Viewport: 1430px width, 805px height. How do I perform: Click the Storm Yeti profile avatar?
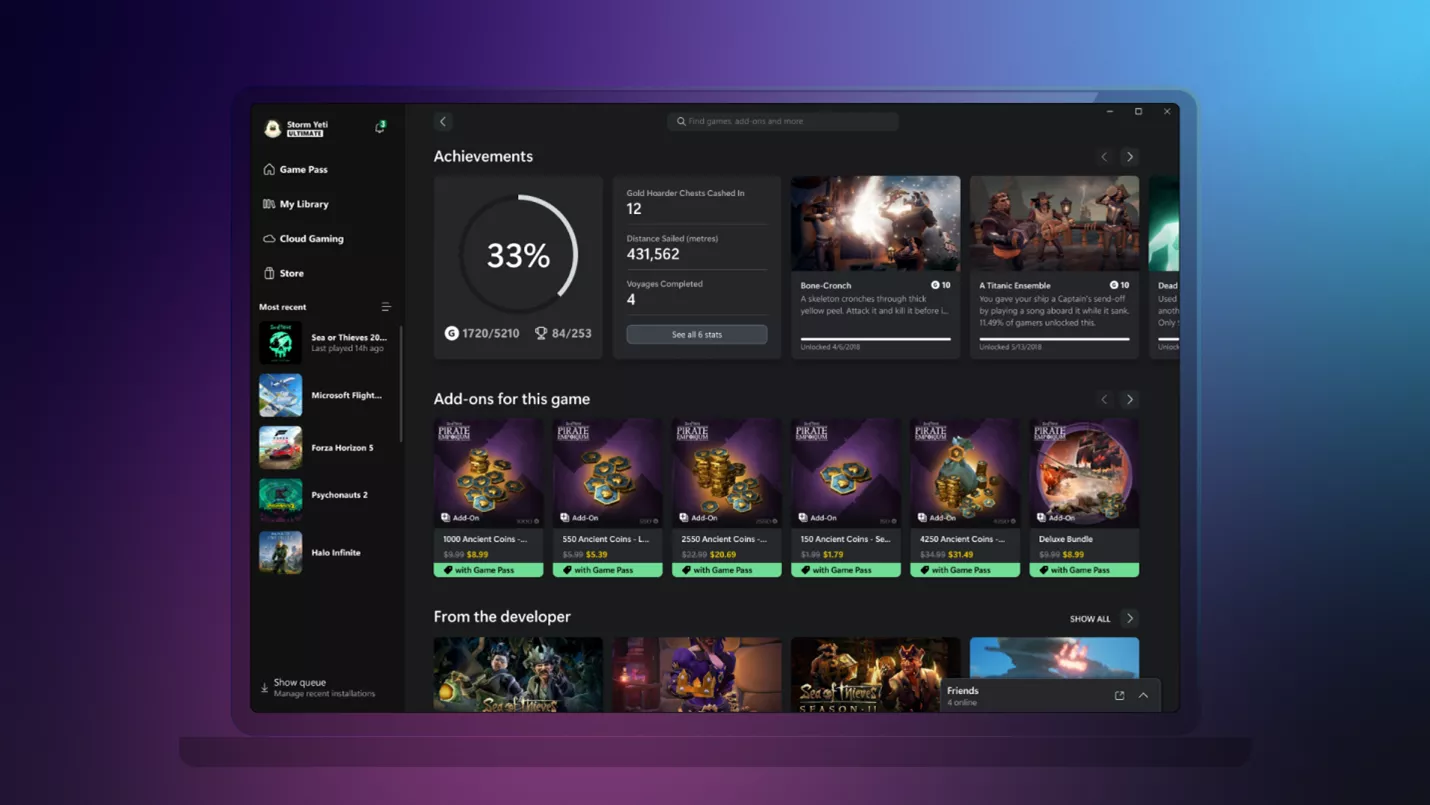pyautogui.click(x=272, y=127)
